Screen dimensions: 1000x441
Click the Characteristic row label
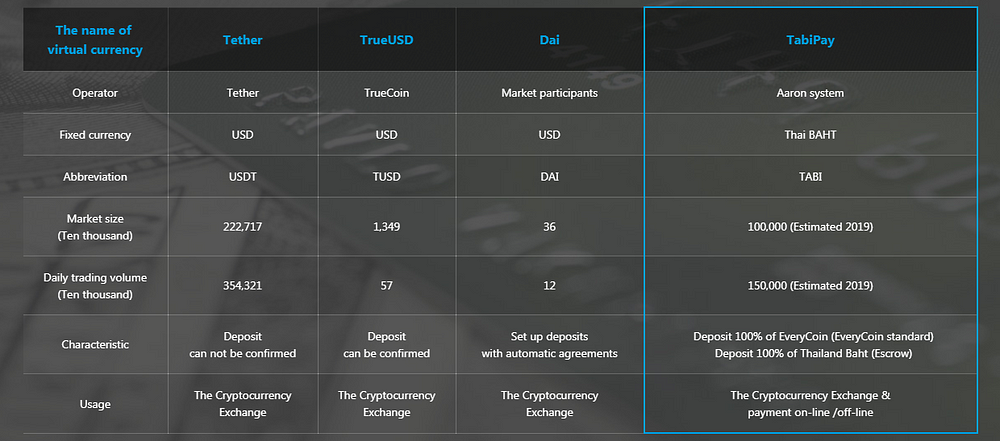pos(95,345)
